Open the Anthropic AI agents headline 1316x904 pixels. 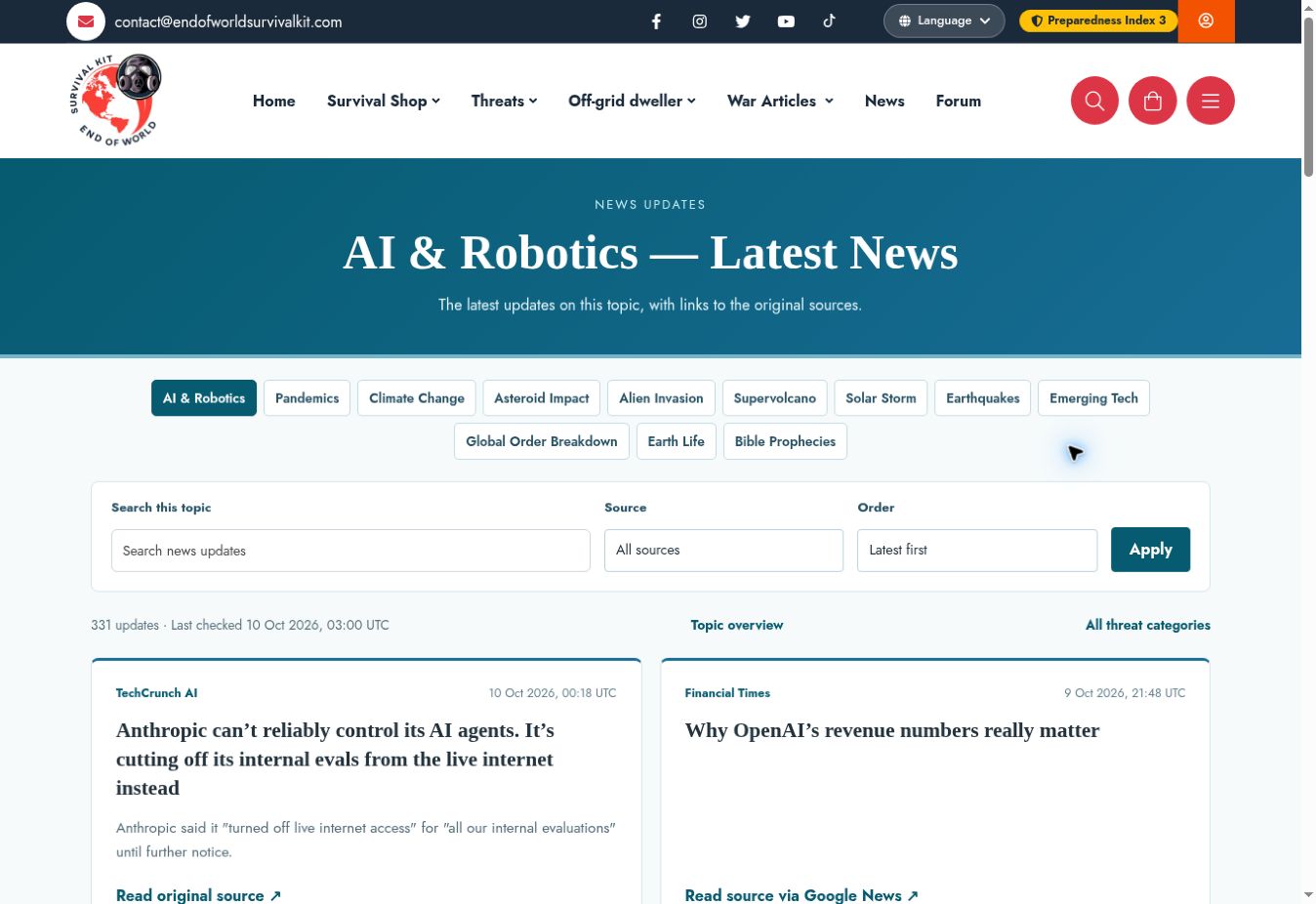(x=335, y=760)
